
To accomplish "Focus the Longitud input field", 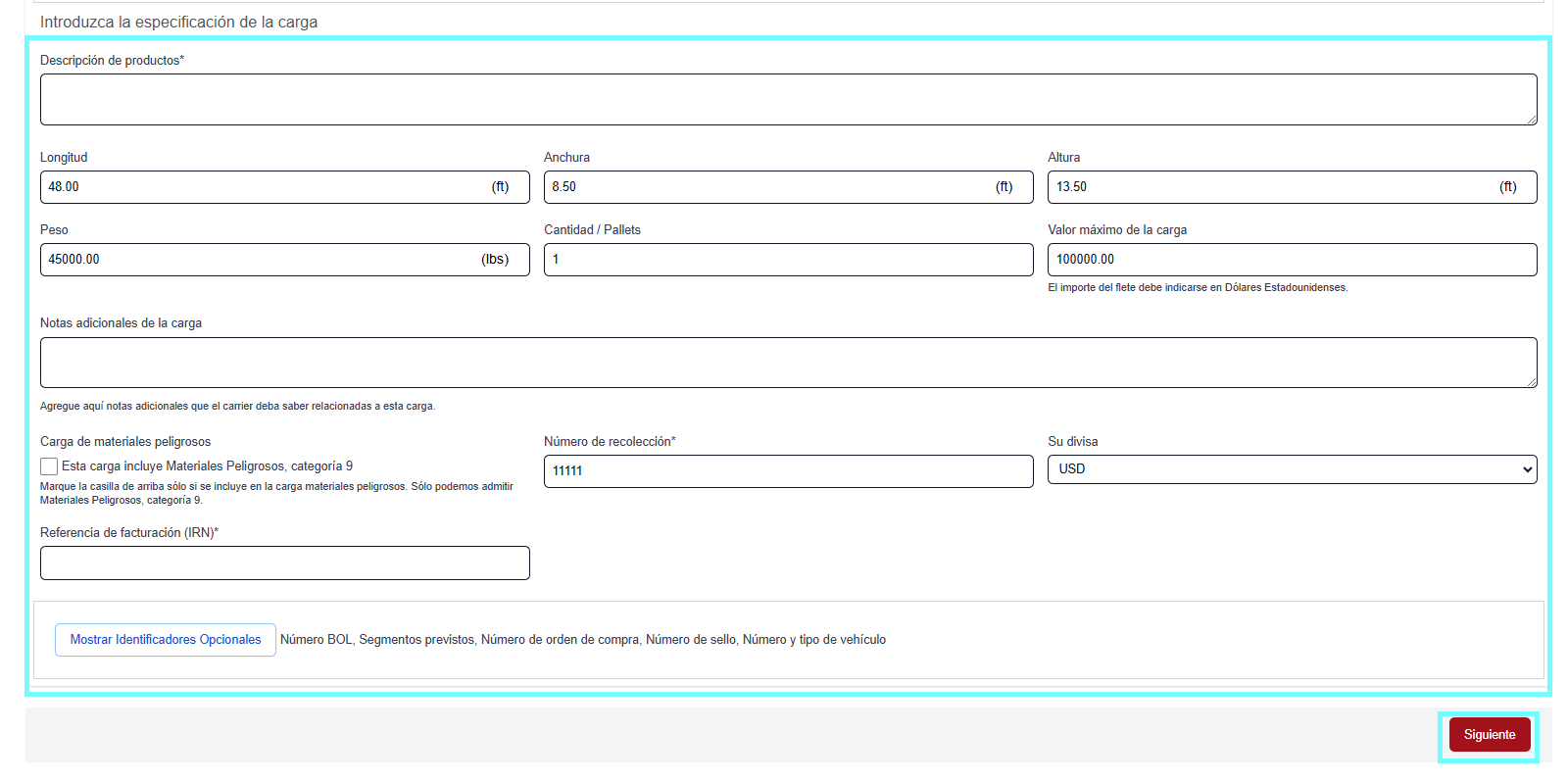I will (265, 187).
